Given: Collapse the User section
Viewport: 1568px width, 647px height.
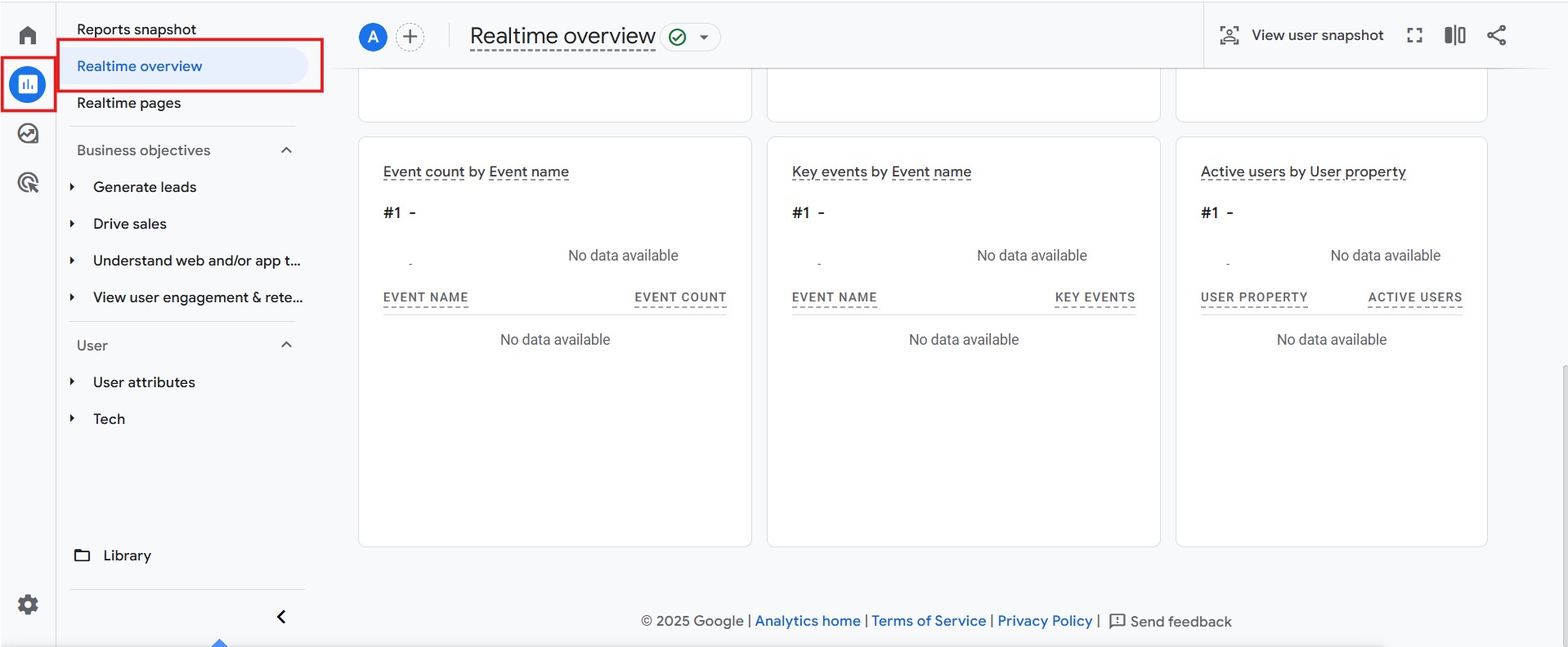Looking at the screenshot, I should [286, 345].
